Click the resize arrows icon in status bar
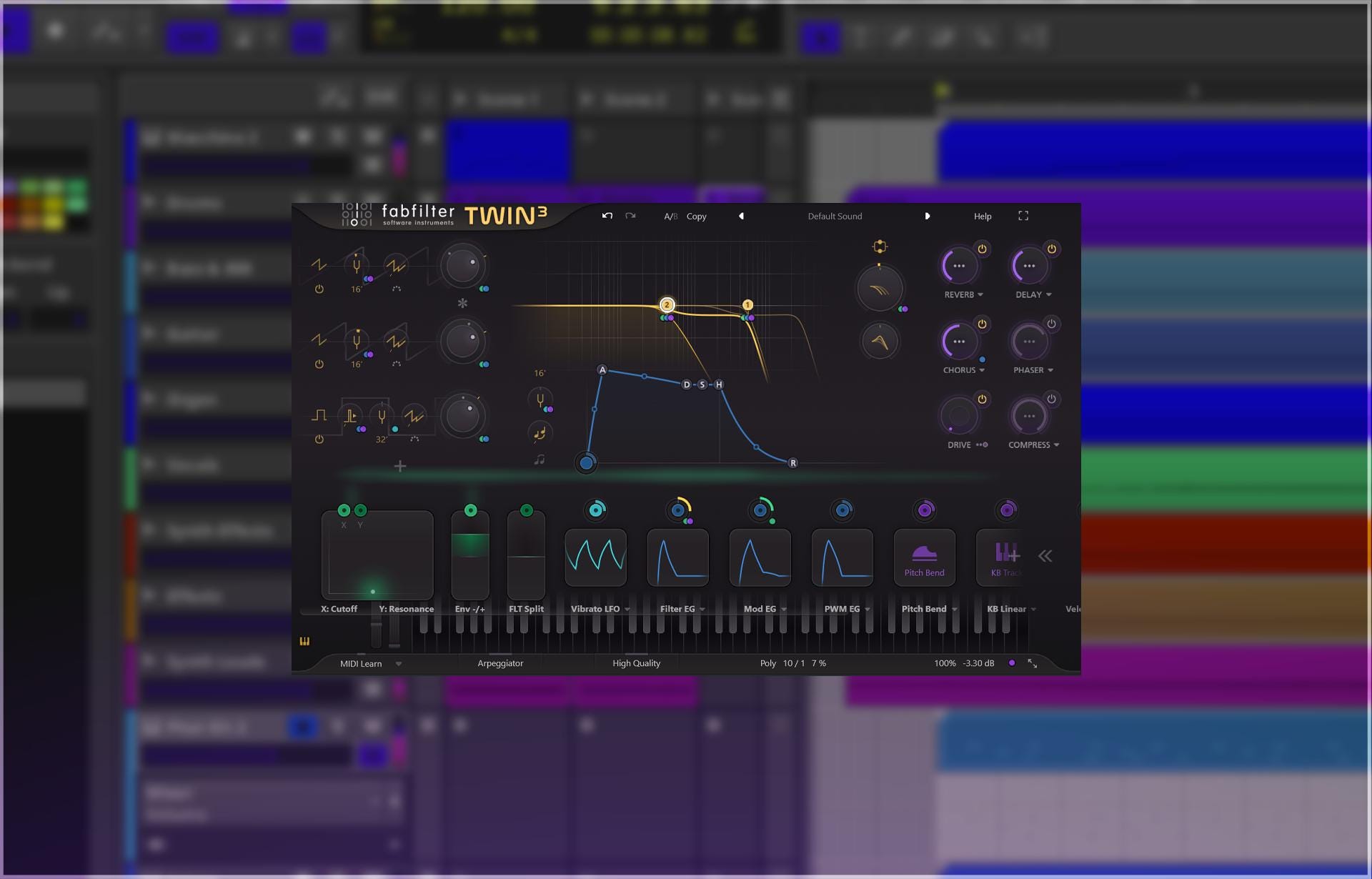1372x879 pixels. pyautogui.click(x=1033, y=663)
